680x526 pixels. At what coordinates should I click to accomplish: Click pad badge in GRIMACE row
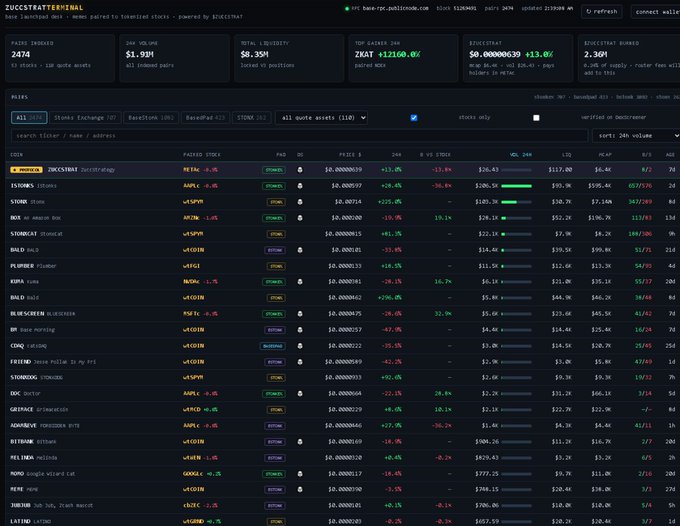(276, 410)
